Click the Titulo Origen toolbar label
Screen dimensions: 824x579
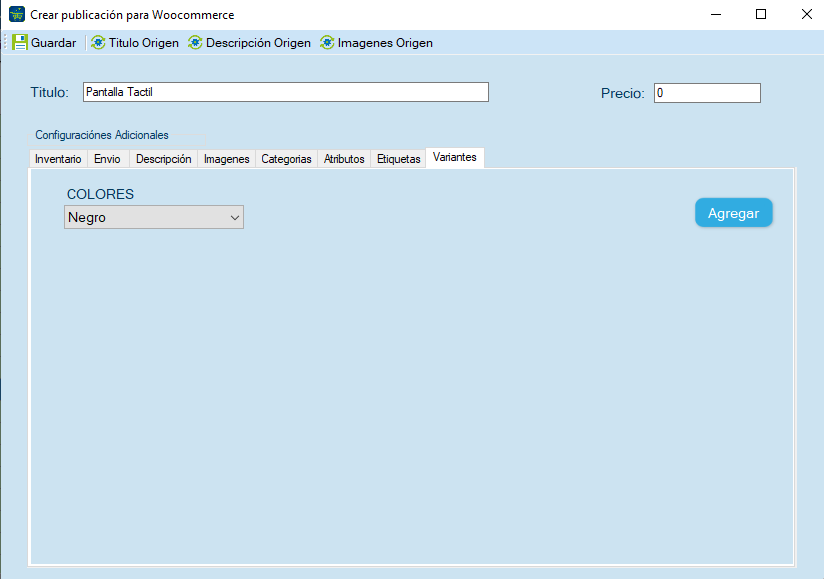(143, 43)
